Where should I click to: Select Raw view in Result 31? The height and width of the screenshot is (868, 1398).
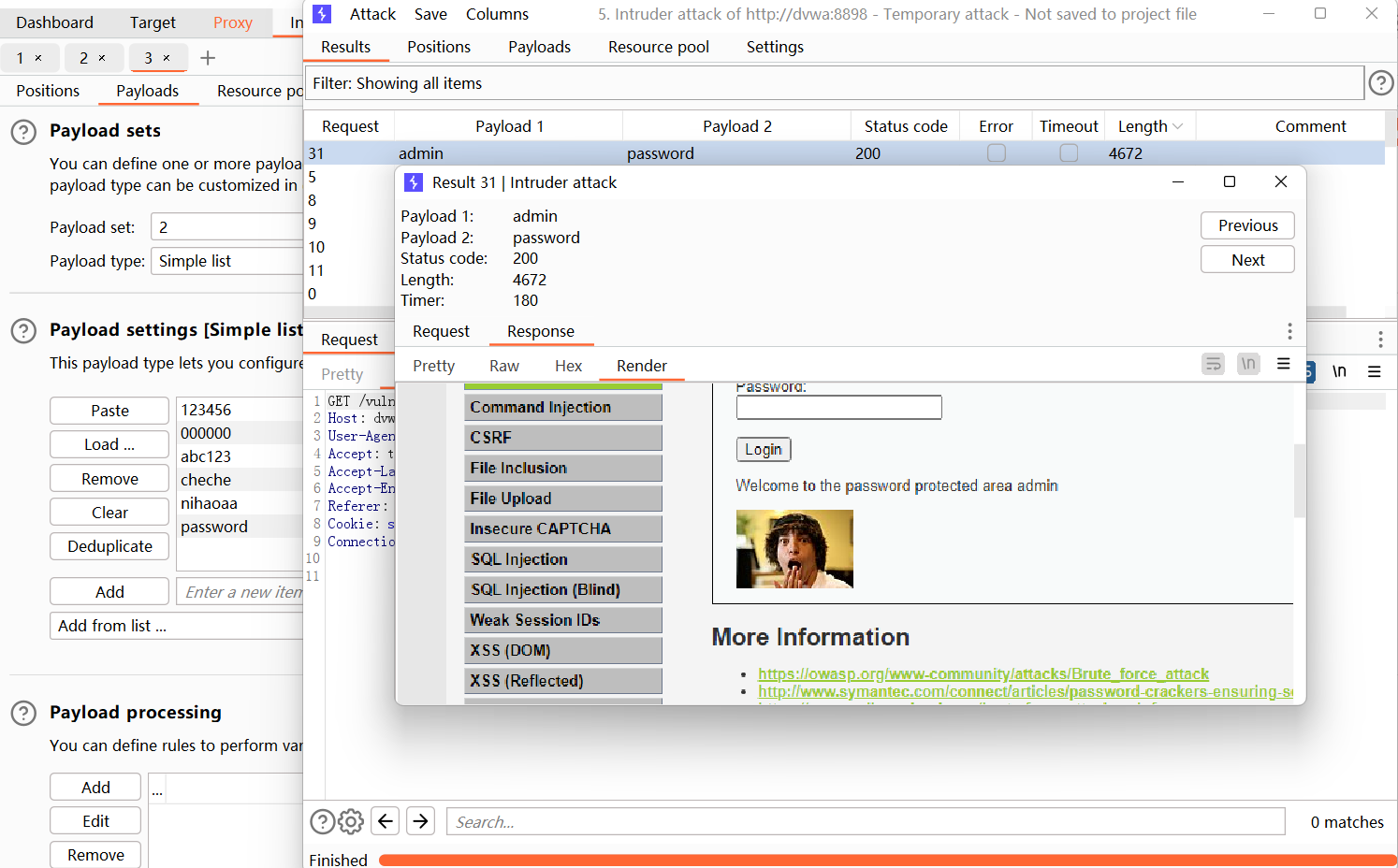(504, 366)
